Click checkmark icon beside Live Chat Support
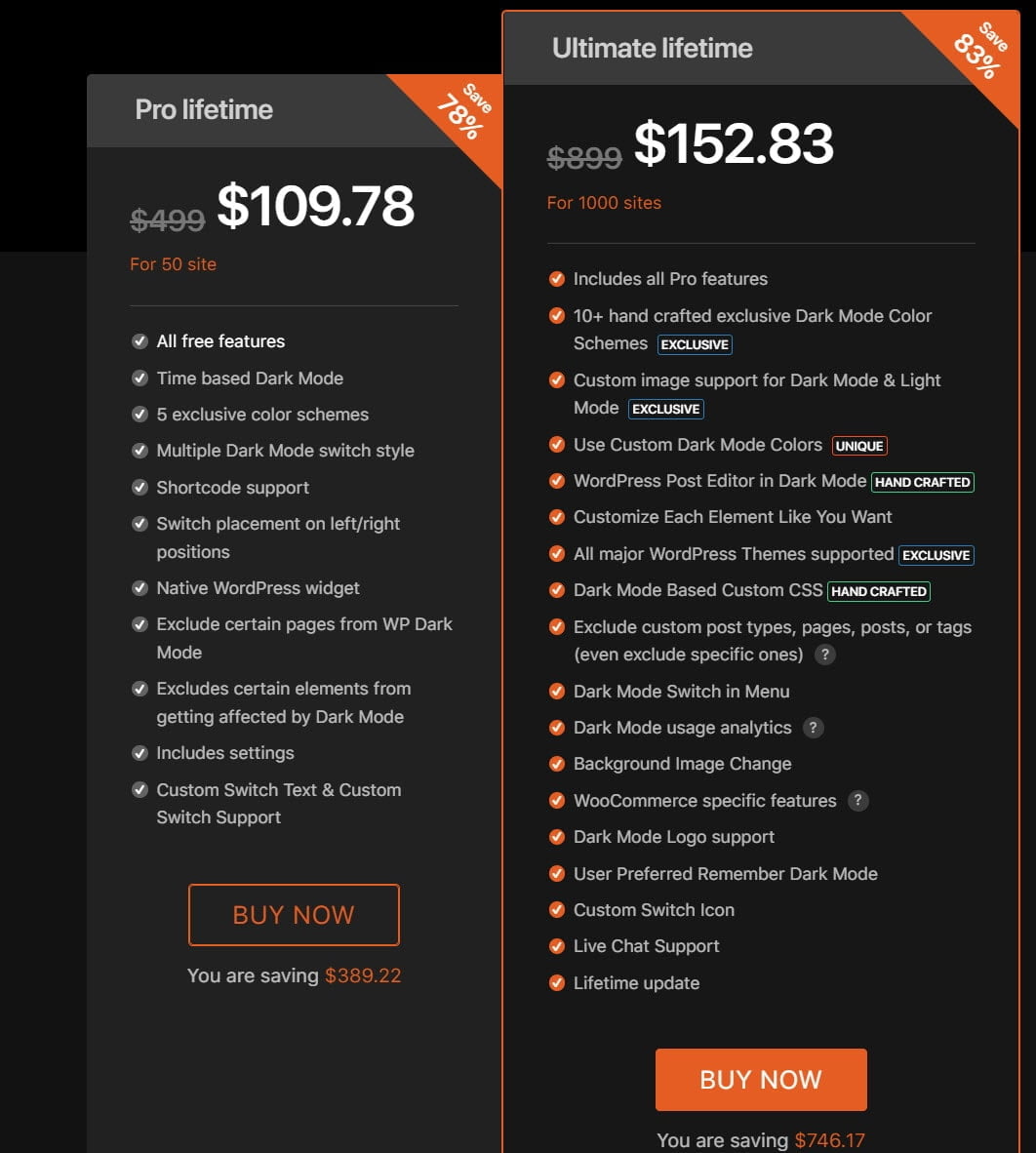 [557, 945]
